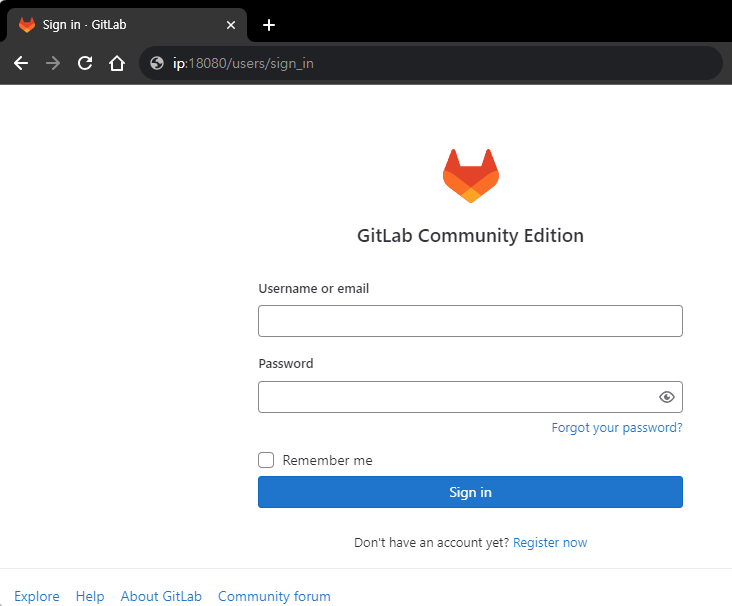This screenshot has height=606, width=732.
Task: Enable the Remember me checkbox
Action: (x=266, y=460)
